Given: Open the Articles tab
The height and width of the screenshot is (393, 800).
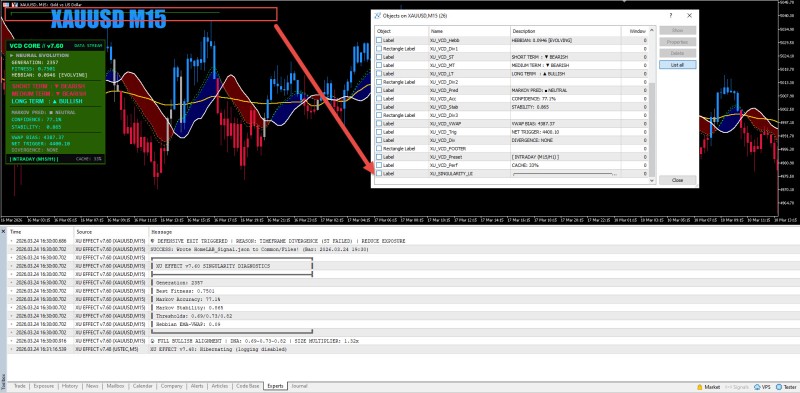Looking at the screenshot, I should (219, 386).
